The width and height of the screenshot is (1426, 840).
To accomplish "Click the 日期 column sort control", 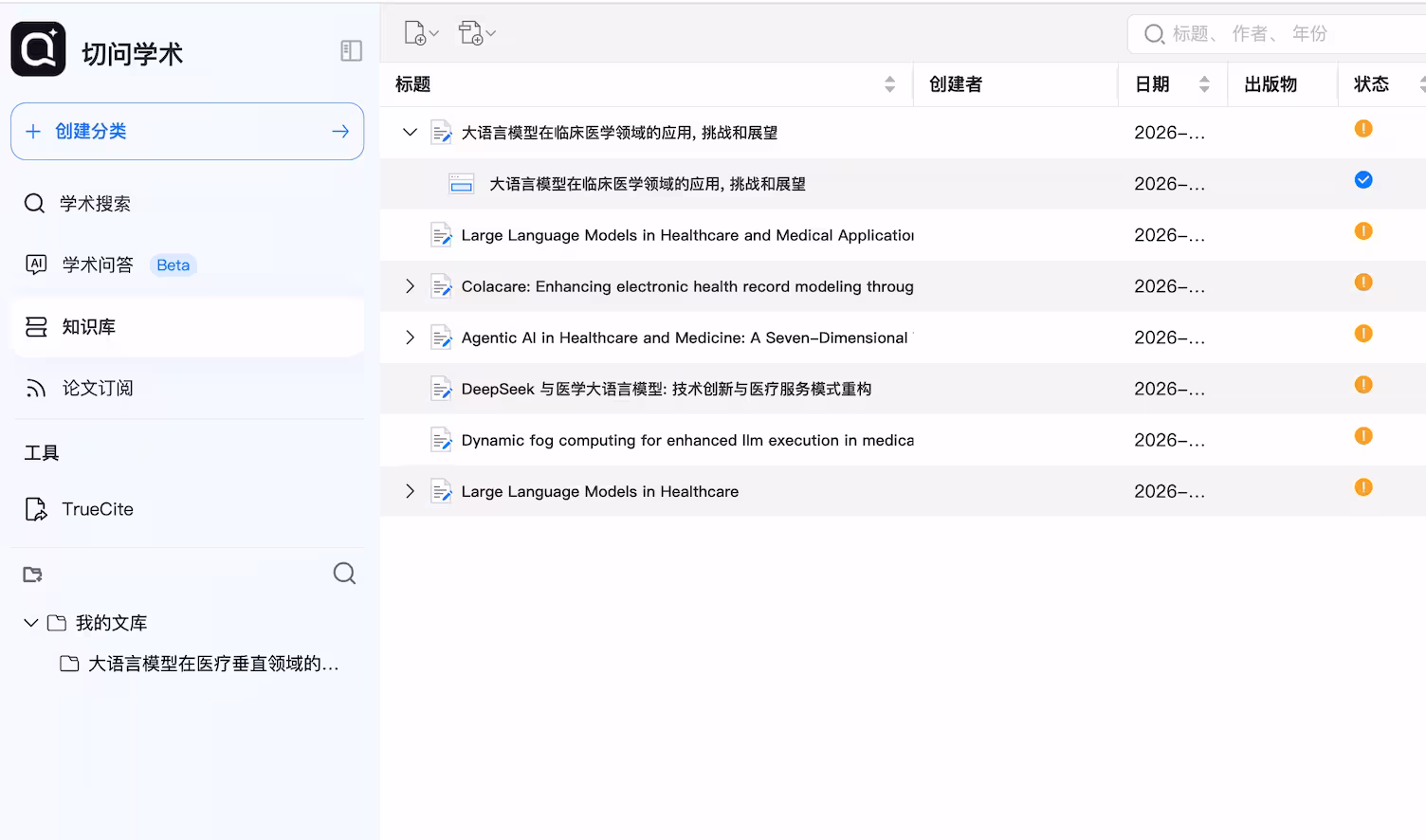I will pos(1204,83).
